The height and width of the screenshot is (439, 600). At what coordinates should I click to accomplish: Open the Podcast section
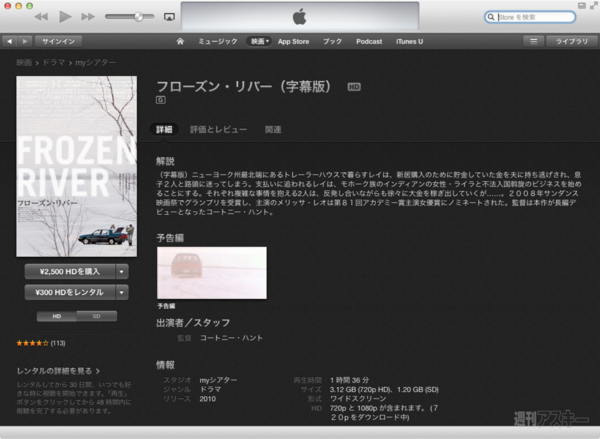point(369,41)
